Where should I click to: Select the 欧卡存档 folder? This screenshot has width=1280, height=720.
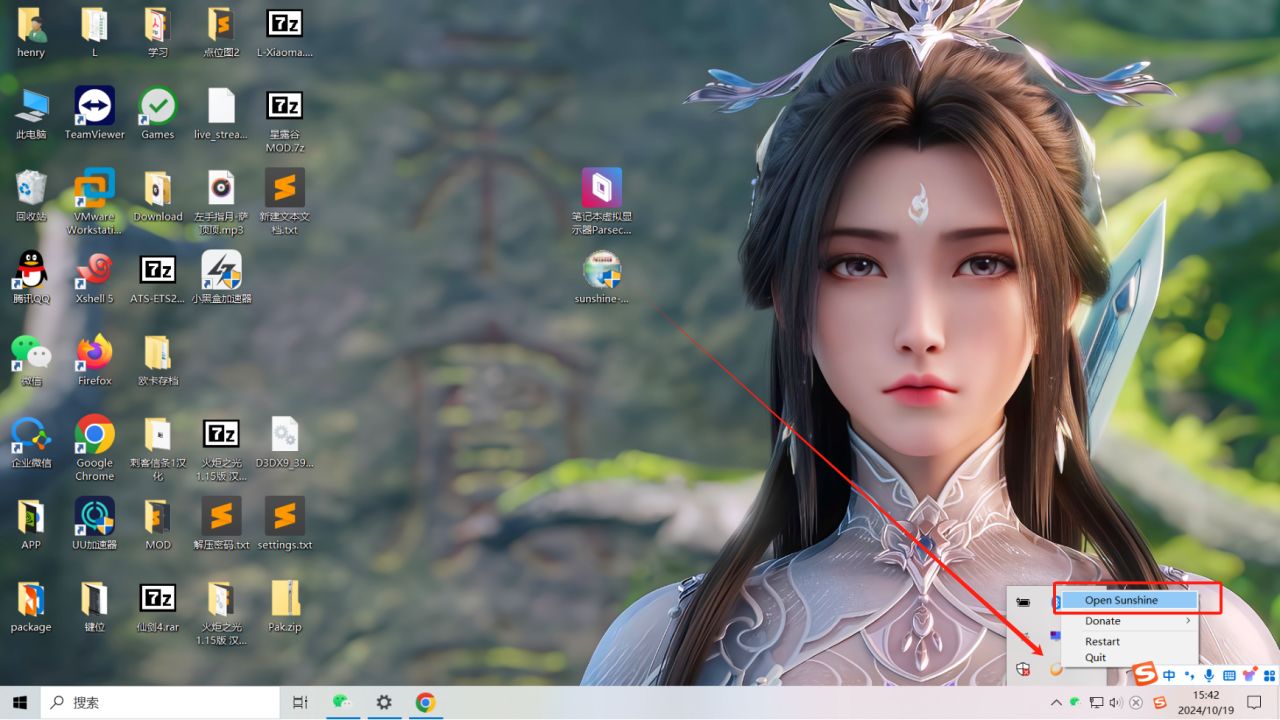coord(158,360)
